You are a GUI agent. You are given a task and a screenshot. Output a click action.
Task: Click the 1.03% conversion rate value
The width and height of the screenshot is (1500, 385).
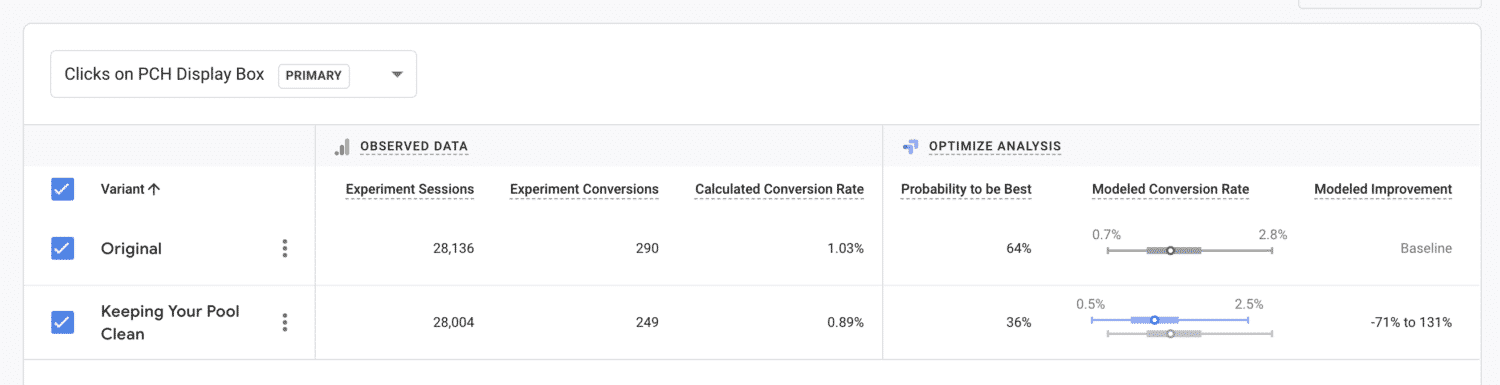tap(845, 249)
